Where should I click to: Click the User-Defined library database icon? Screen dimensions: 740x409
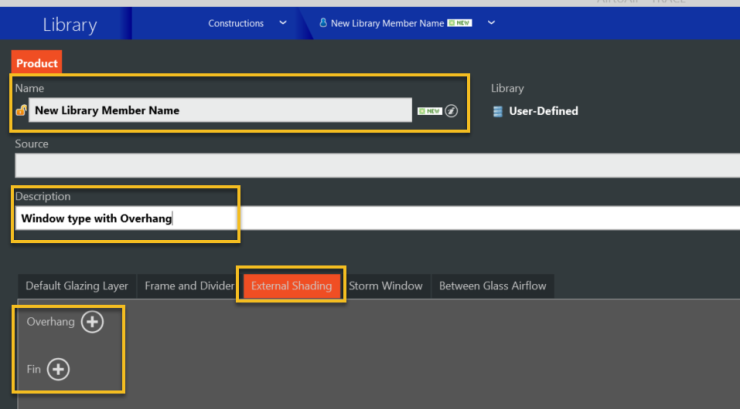[x=497, y=111]
